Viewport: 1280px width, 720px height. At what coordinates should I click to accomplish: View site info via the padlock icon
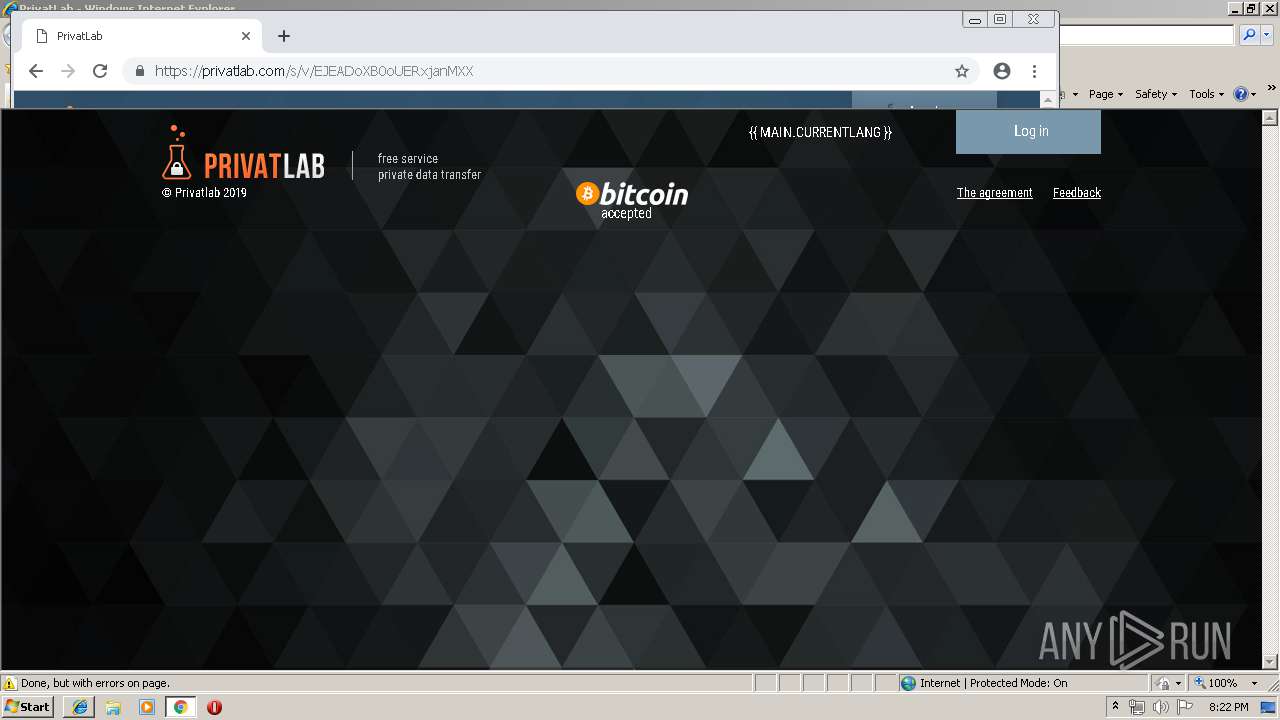(x=139, y=71)
